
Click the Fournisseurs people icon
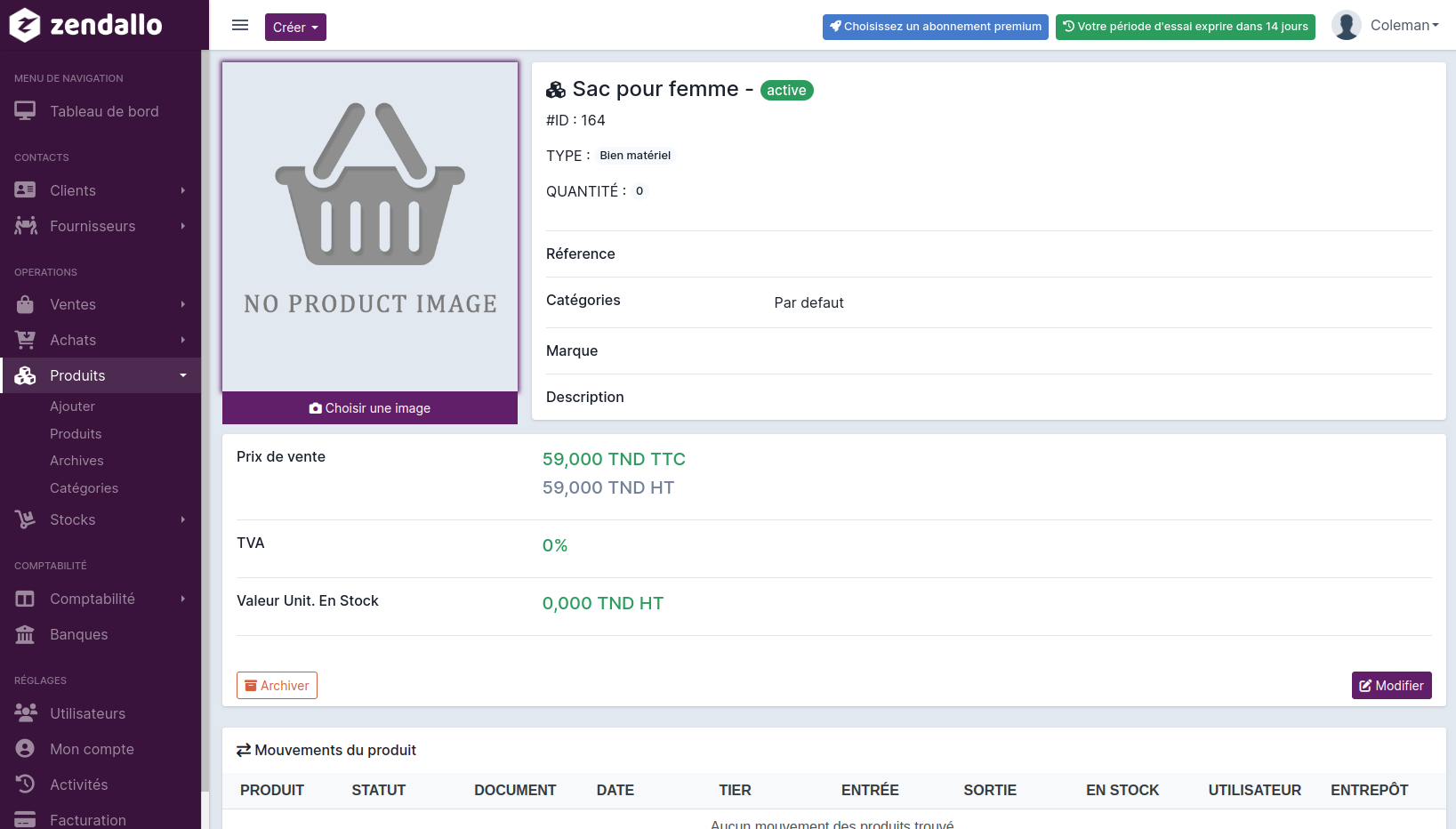click(x=26, y=226)
